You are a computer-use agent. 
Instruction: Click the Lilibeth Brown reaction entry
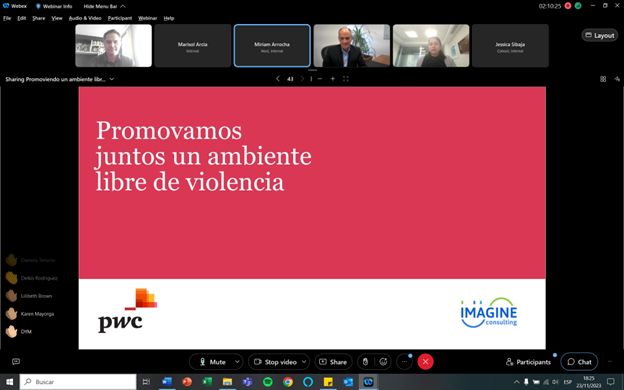coord(29,296)
